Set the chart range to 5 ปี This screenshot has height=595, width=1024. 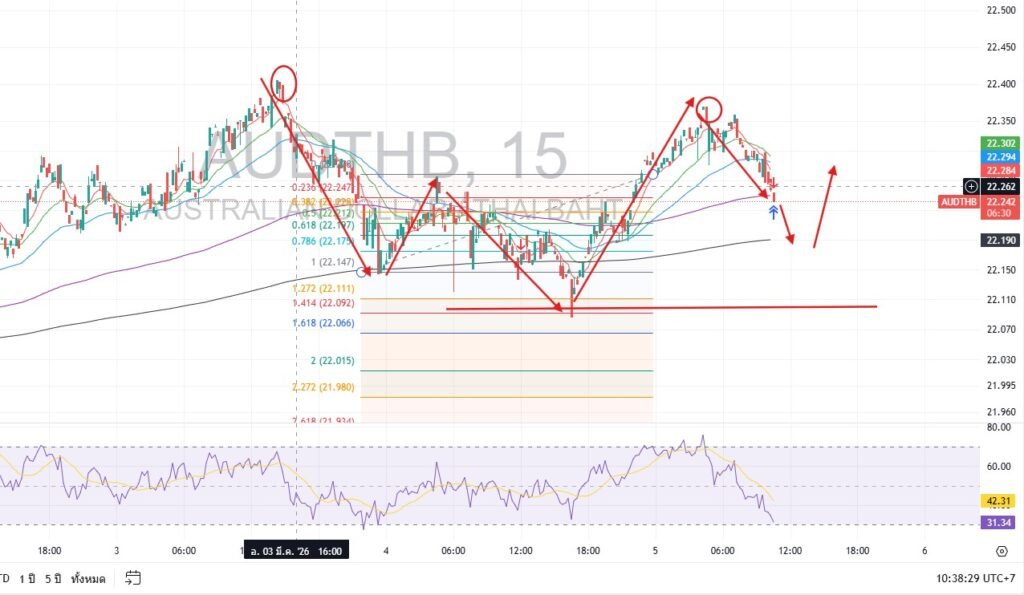(x=50, y=578)
